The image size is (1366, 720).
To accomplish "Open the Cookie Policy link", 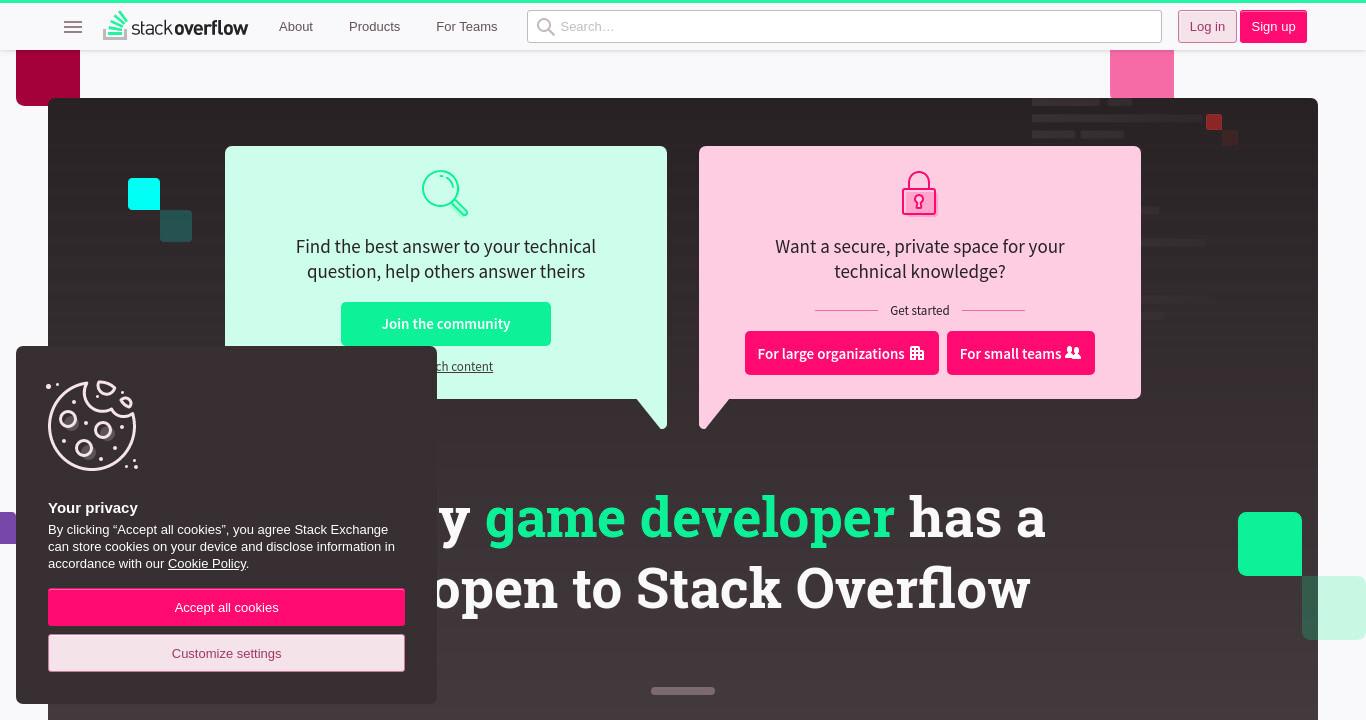I will tap(207, 564).
